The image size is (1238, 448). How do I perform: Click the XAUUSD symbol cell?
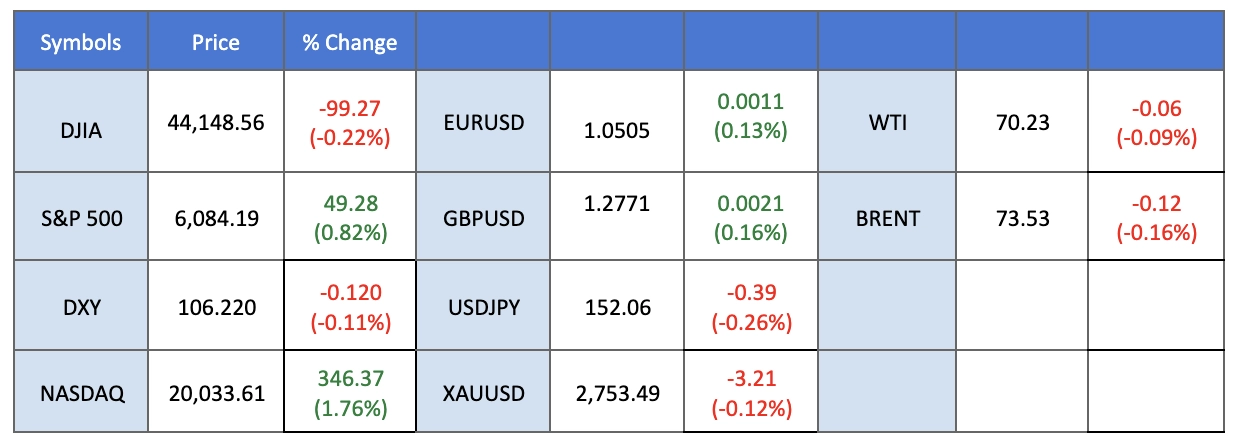483,394
